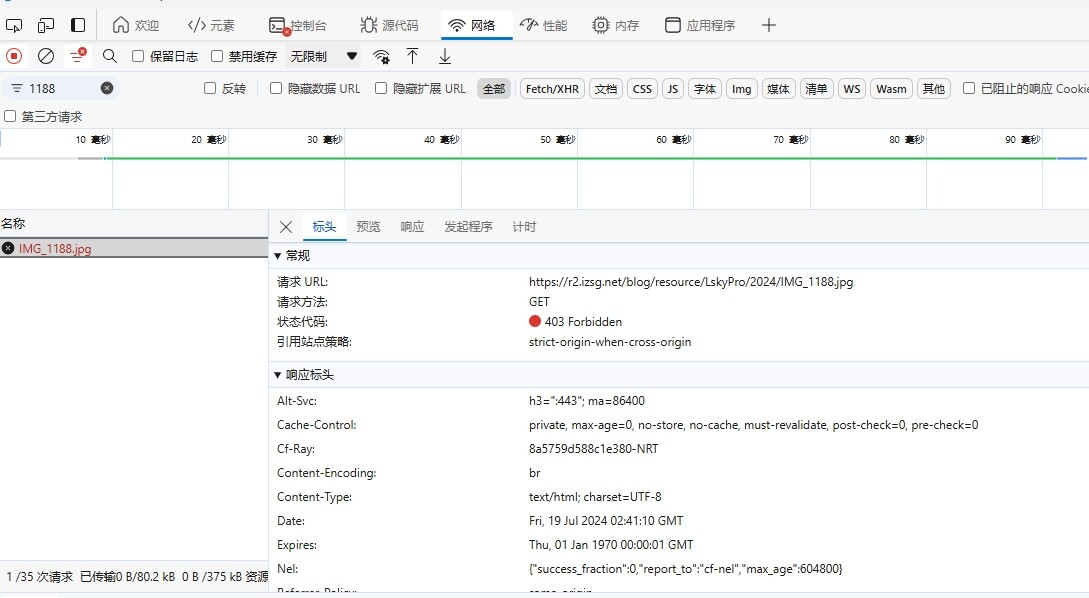Open network conditions wifi icon

click(381, 56)
